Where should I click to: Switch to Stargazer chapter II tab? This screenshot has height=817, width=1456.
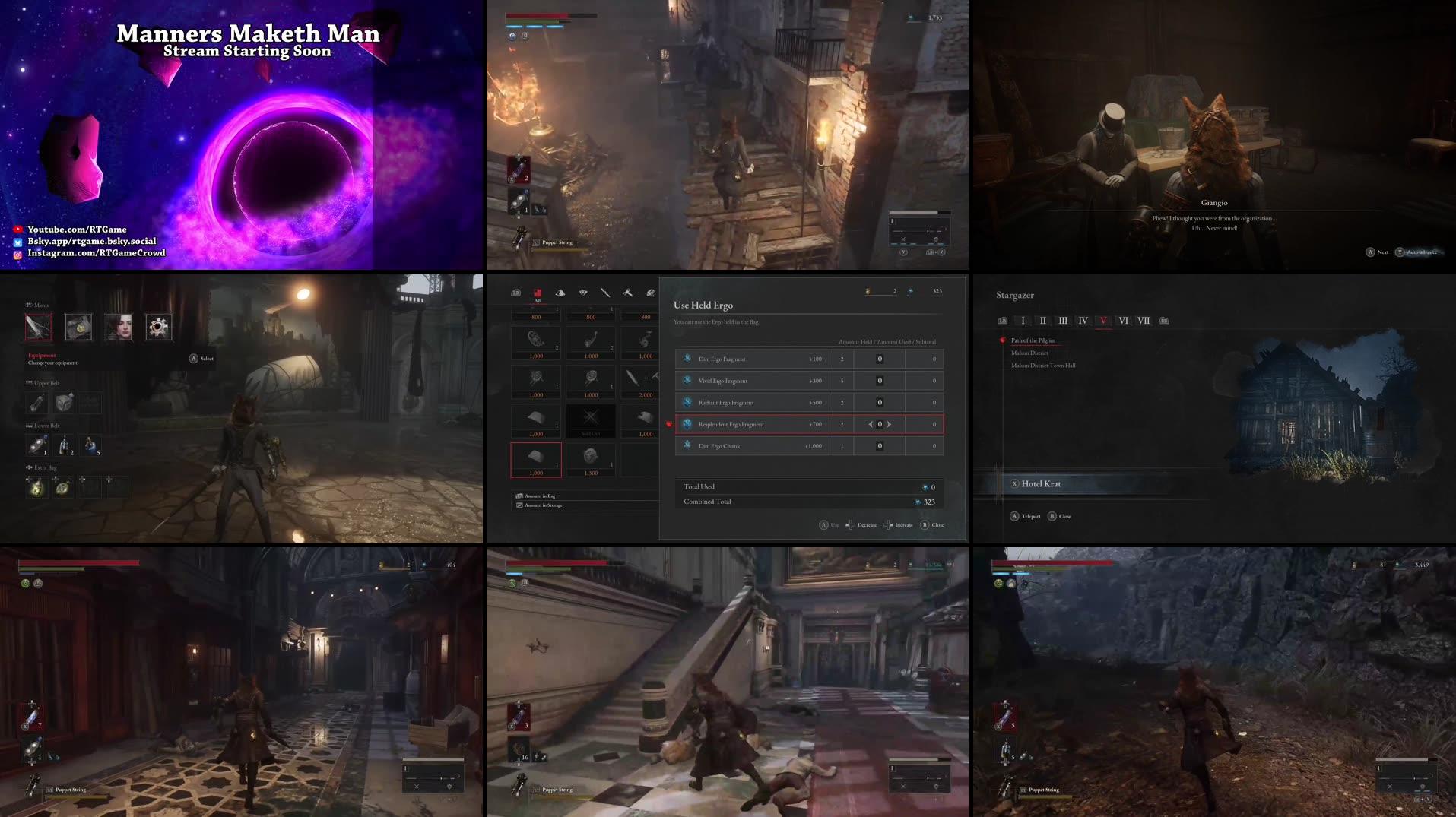point(1043,321)
